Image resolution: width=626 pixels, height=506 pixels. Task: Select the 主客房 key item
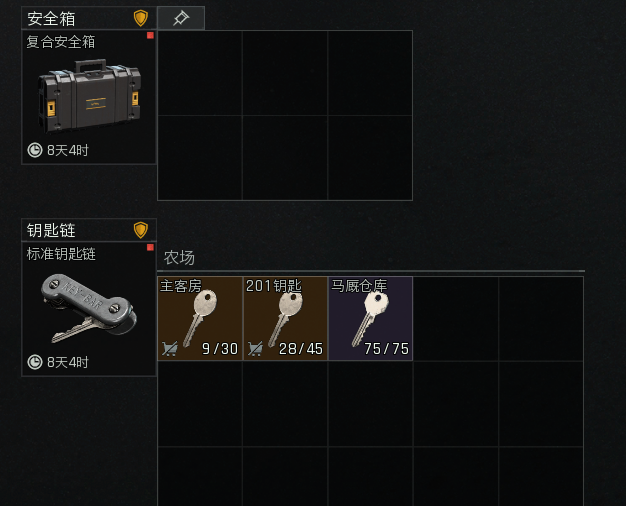click(x=200, y=318)
